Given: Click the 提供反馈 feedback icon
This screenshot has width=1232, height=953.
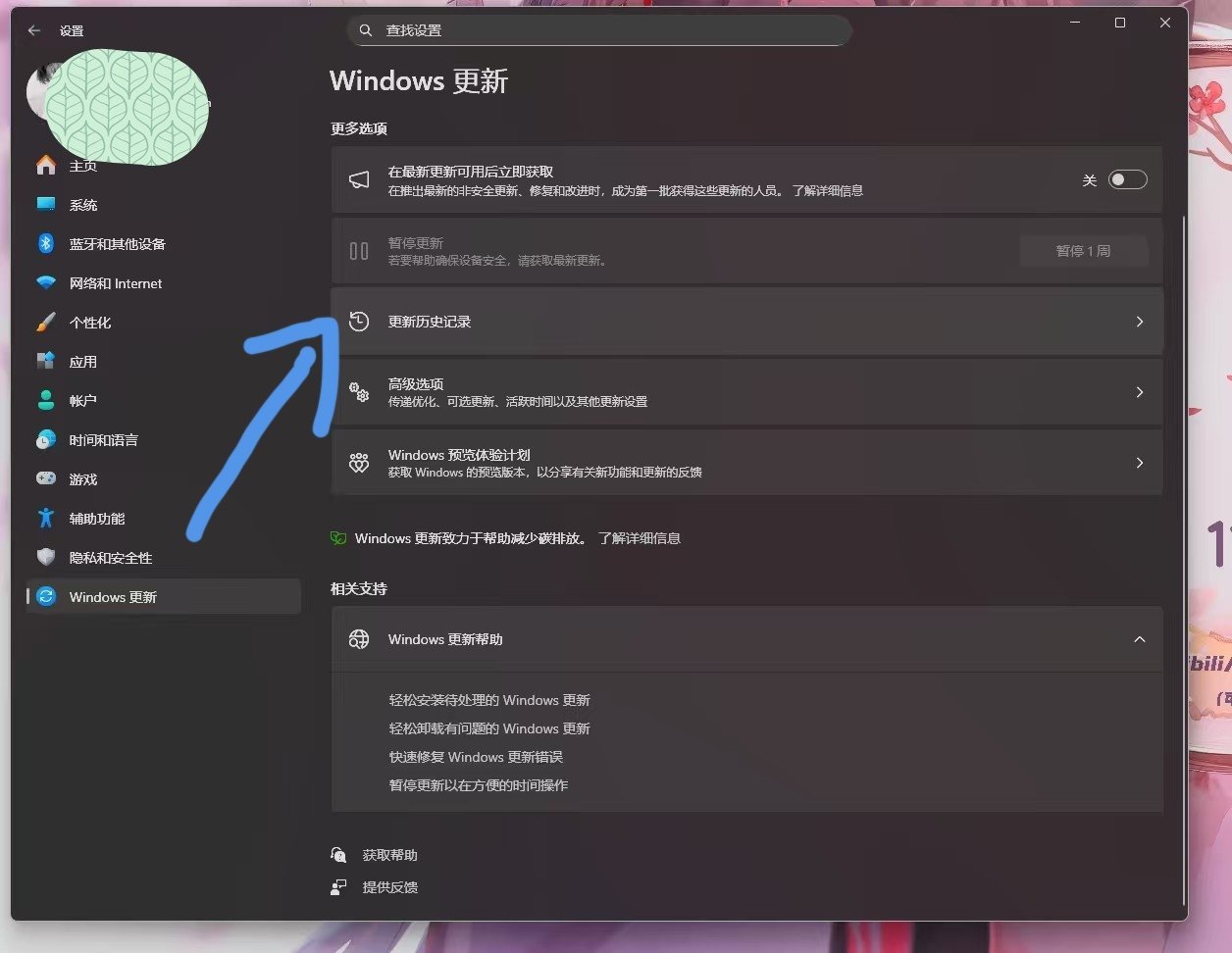Looking at the screenshot, I should (x=338, y=887).
